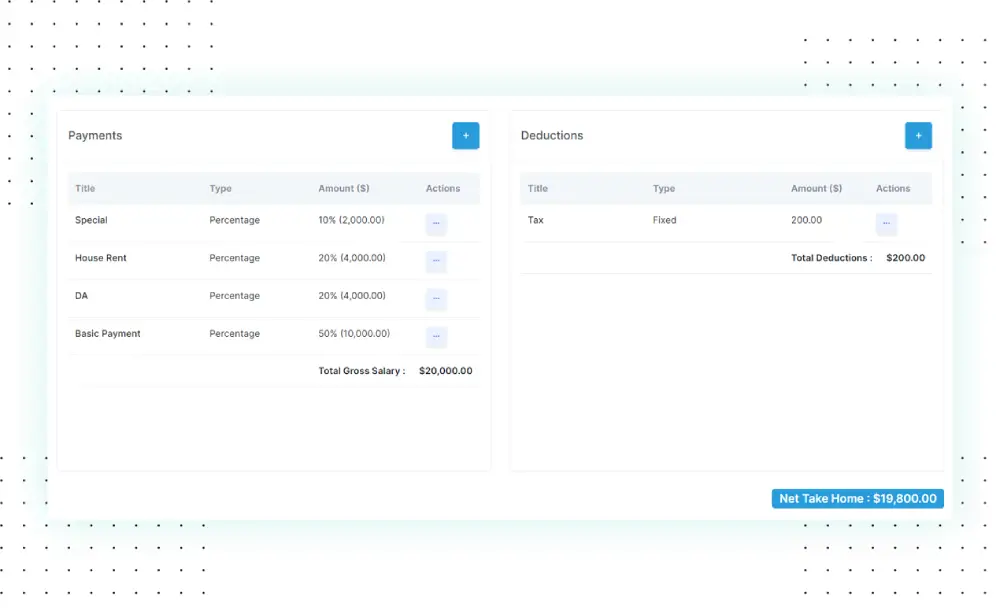
Task: Open the actions menu for House Rent
Action: pos(435,261)
